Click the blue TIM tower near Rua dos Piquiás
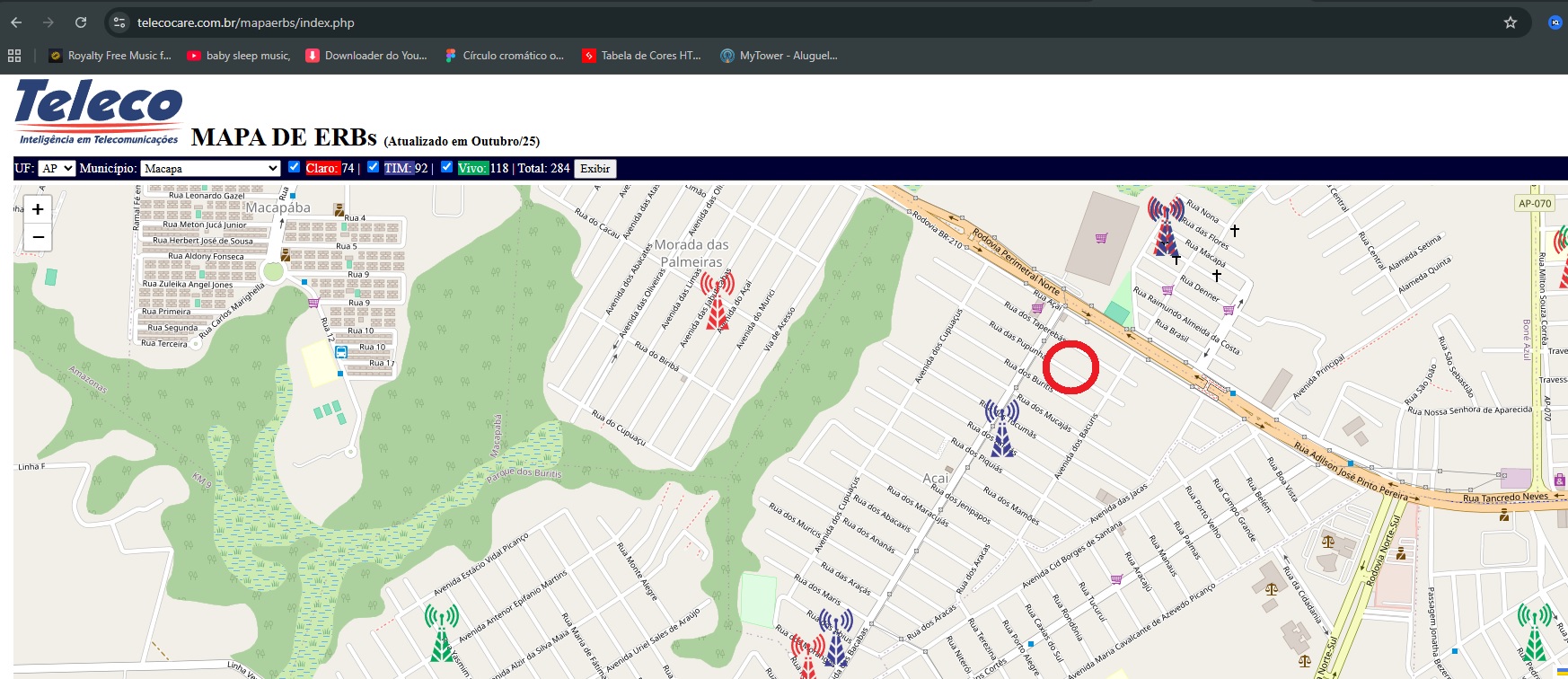 (1001, 428)
